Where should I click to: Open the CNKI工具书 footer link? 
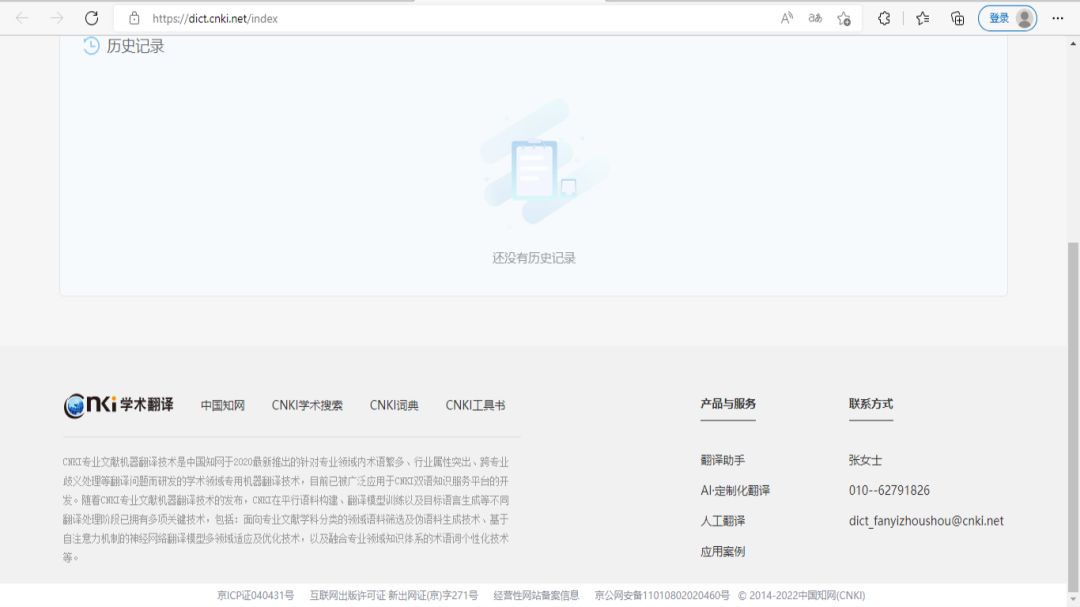coord(475,405)
